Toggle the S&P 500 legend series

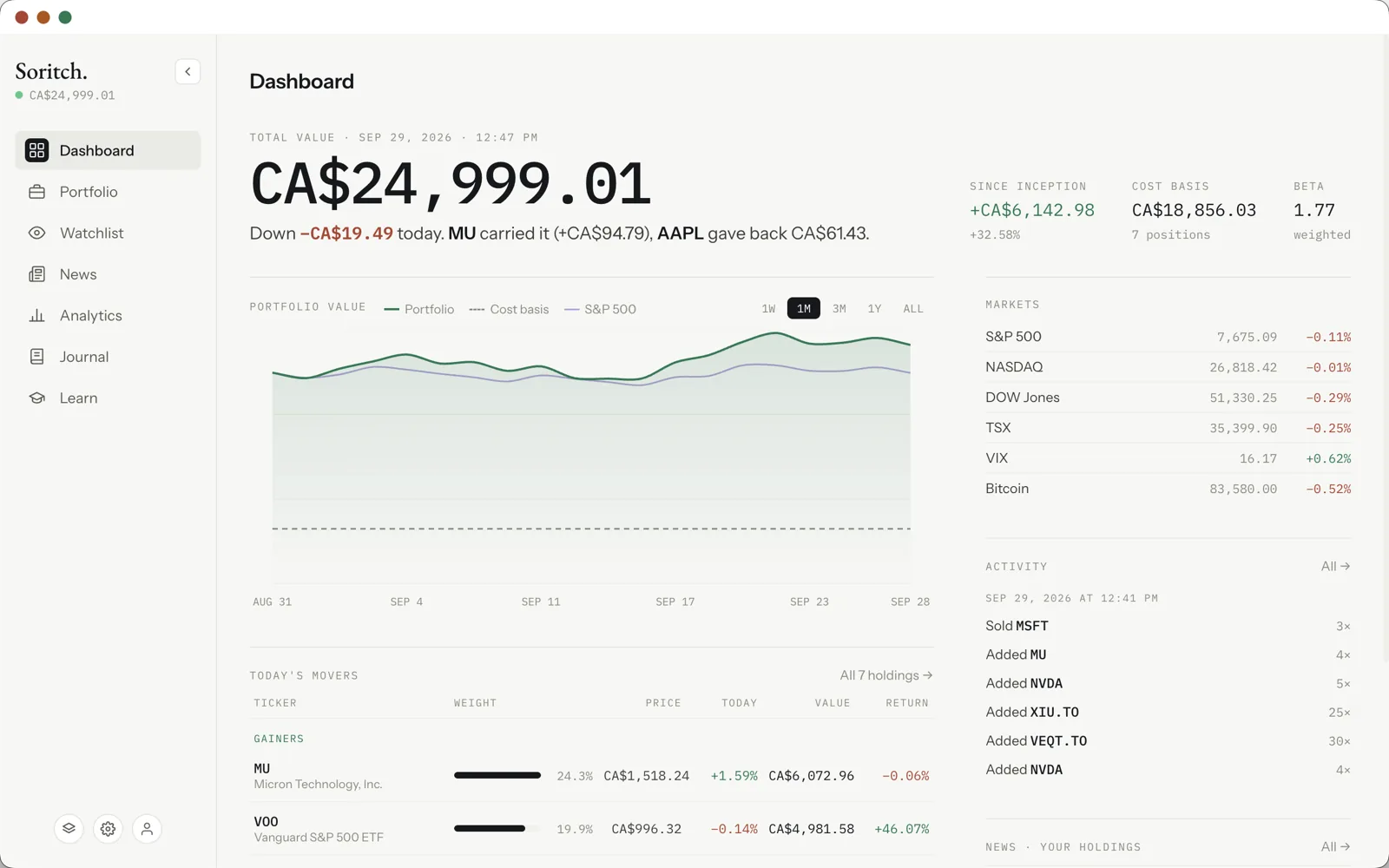click(600, 309)
